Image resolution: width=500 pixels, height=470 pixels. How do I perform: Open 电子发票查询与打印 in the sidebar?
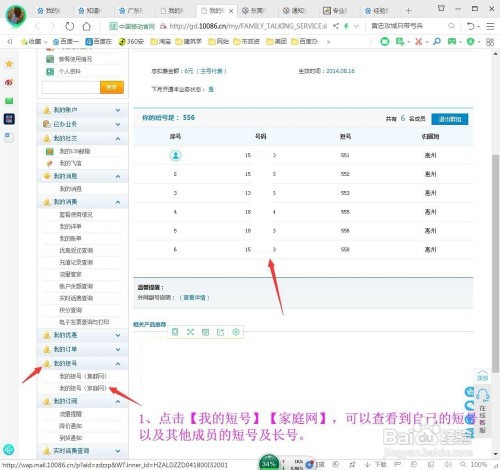pos(84,322)
